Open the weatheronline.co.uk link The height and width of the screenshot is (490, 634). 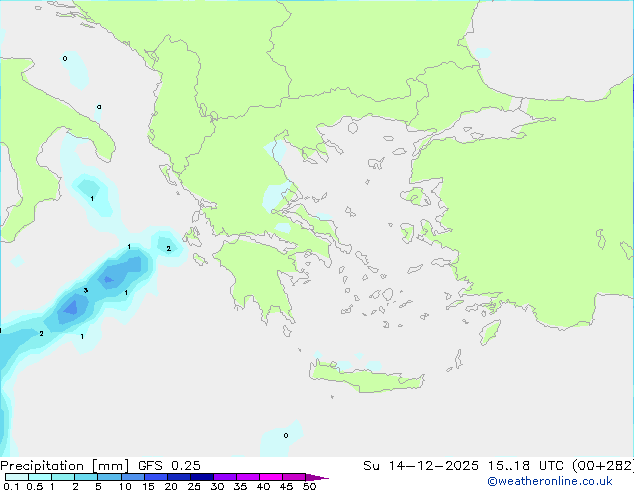pos(550,481)
